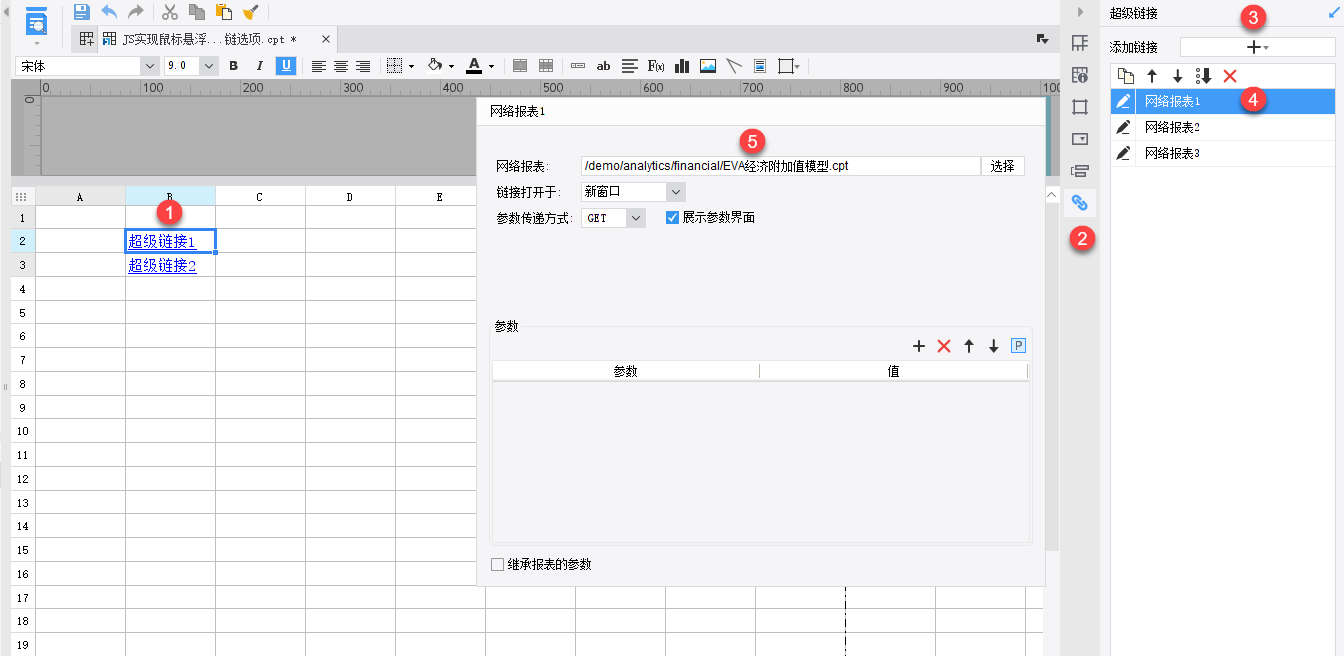
Task: Open the conditional attributes panel in sidebar
Action: 1080,171
